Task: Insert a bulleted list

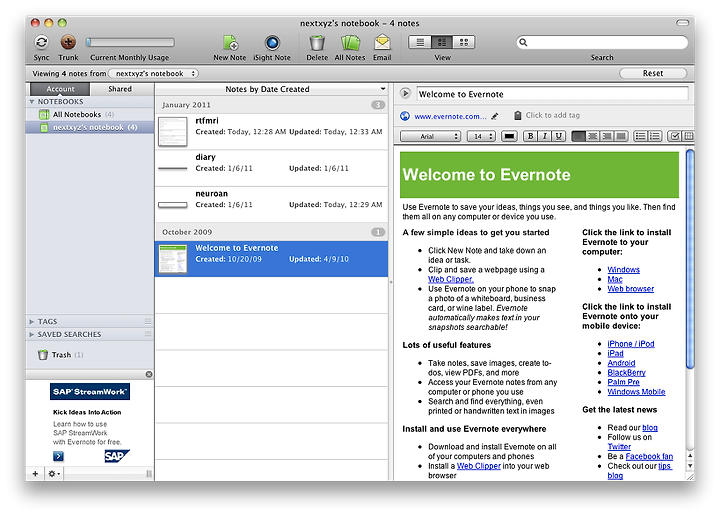Action: (x=640, y=136)
